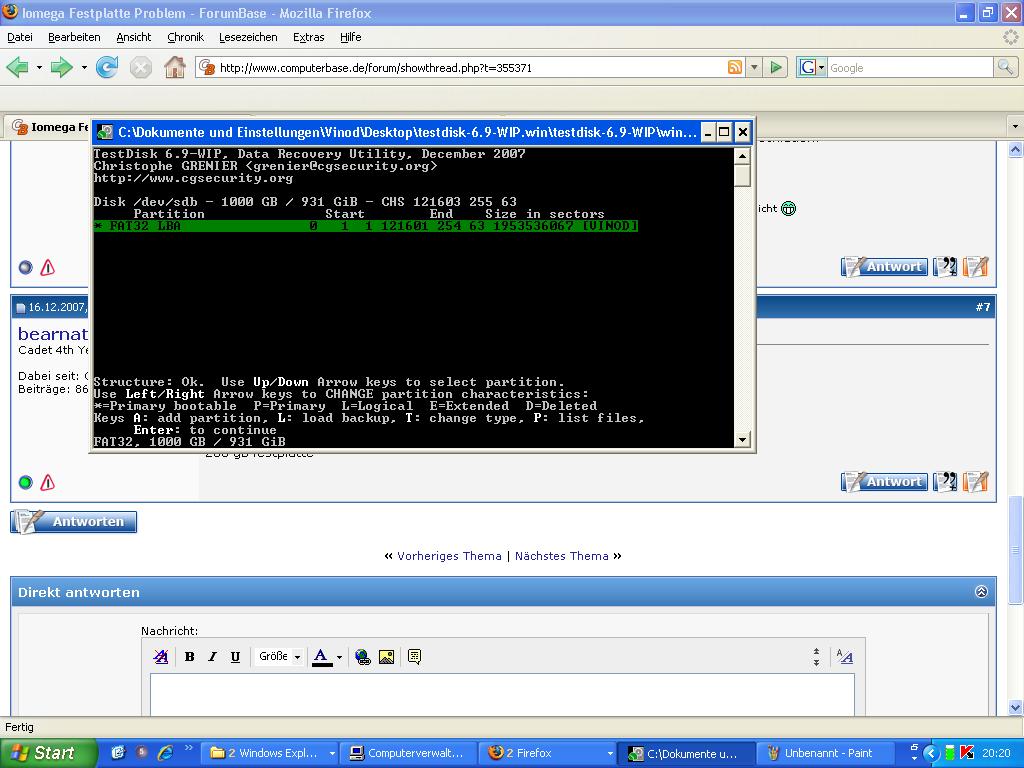This screenshot has width=1024, height=768.
Task: Reload the page with the refresh icon
Action: coord(107,67)
